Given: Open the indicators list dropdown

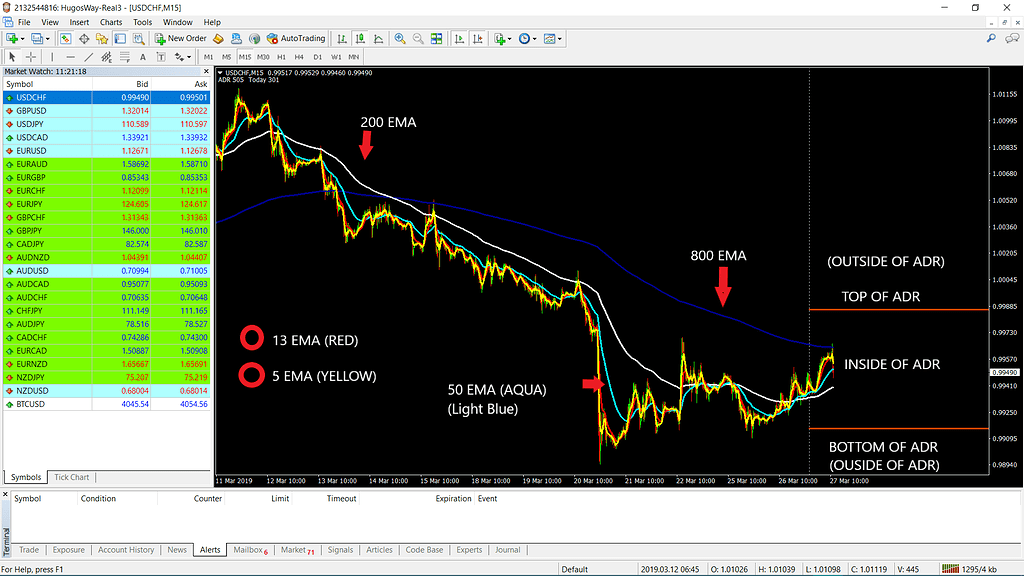Looking at the screenshot, I should (510, 39).
